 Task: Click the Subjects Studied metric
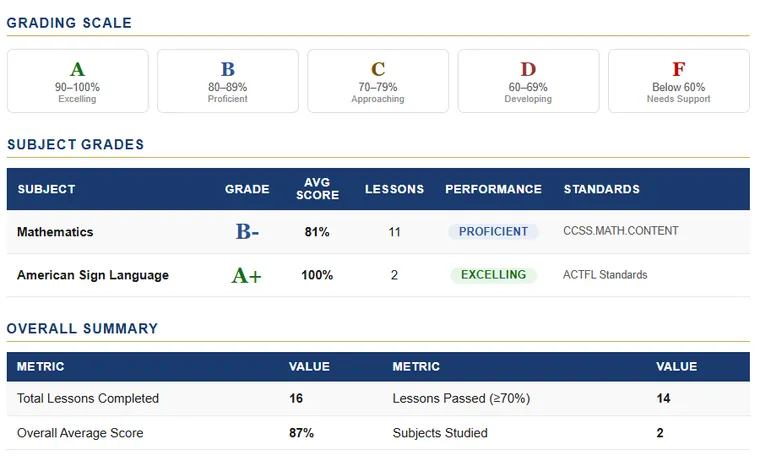pyautogui.click(x=440, y=432)
